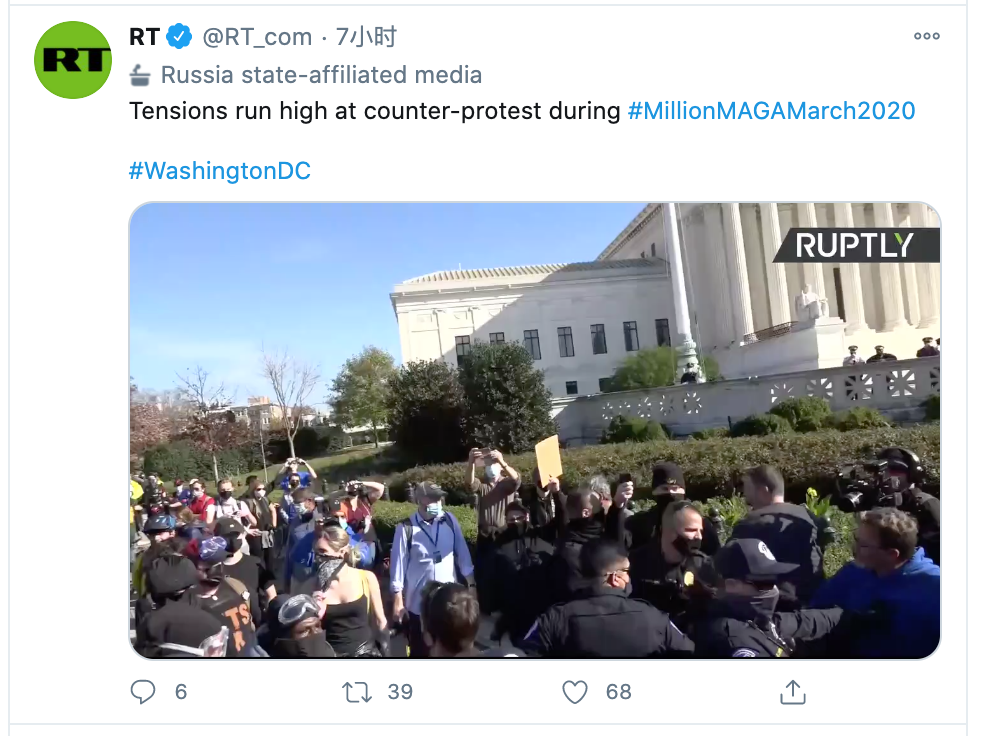The width and height of the screenshot is (982, 736).
Task: Click the tweet text about tensions
Action: tap(375, 111)
